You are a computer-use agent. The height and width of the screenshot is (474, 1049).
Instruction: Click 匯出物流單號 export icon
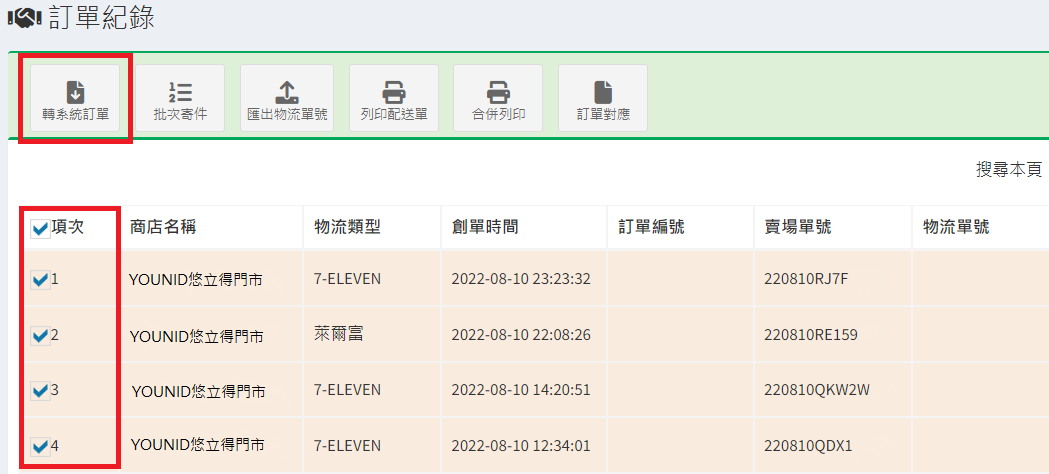click(287, 98)
